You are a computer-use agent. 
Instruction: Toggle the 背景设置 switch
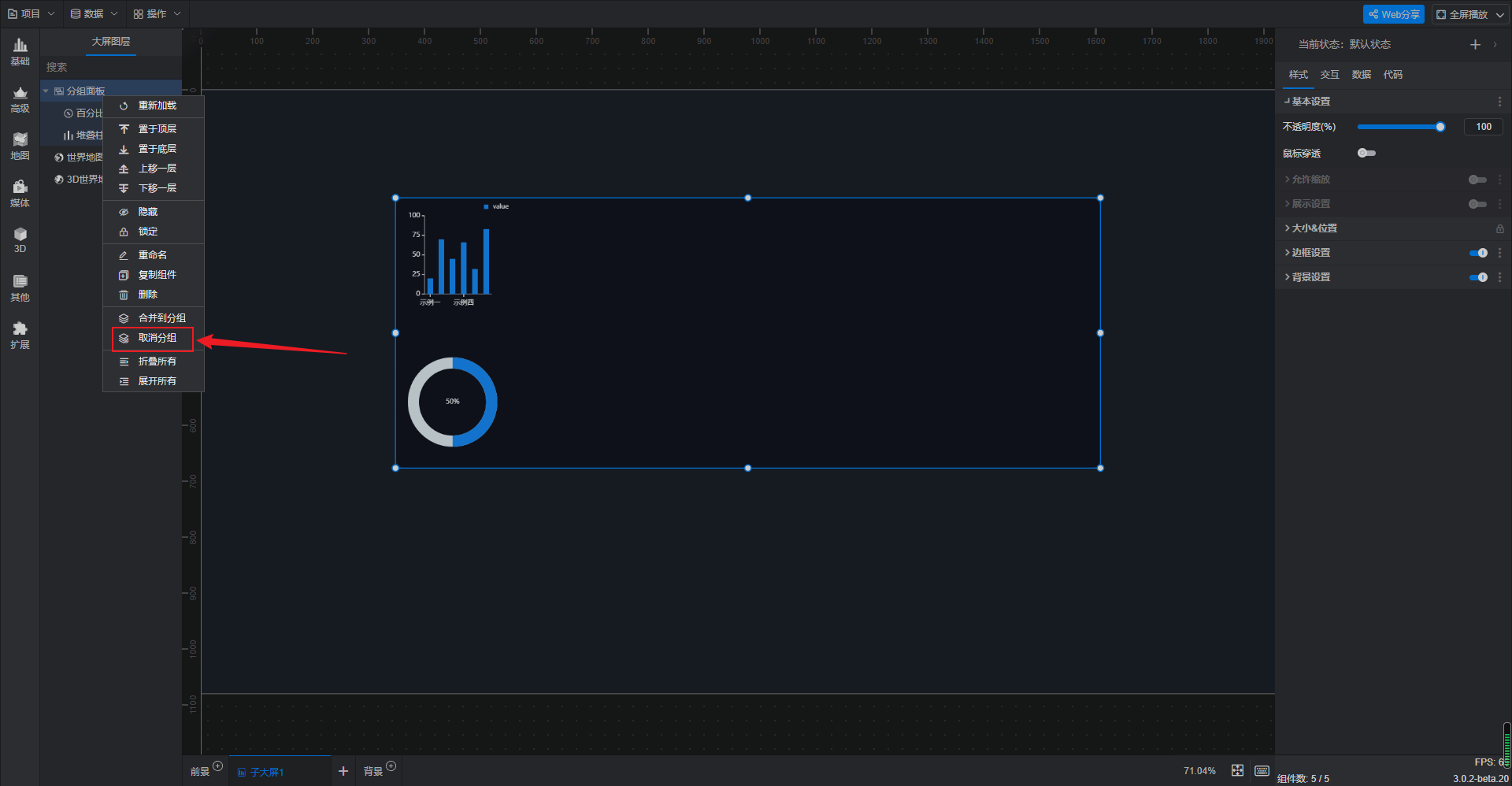[1478, 277]
